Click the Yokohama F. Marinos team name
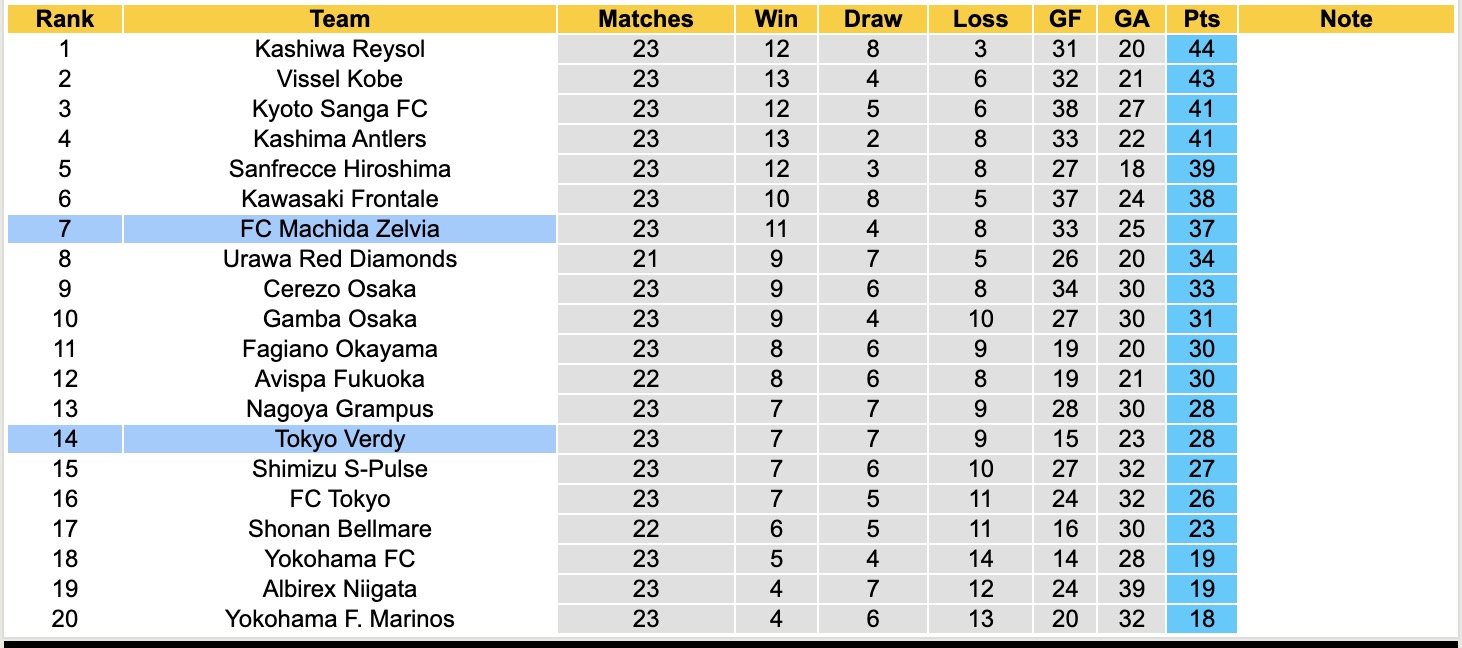Viewport: 1462px width, 648px height. tap(340, 619)
